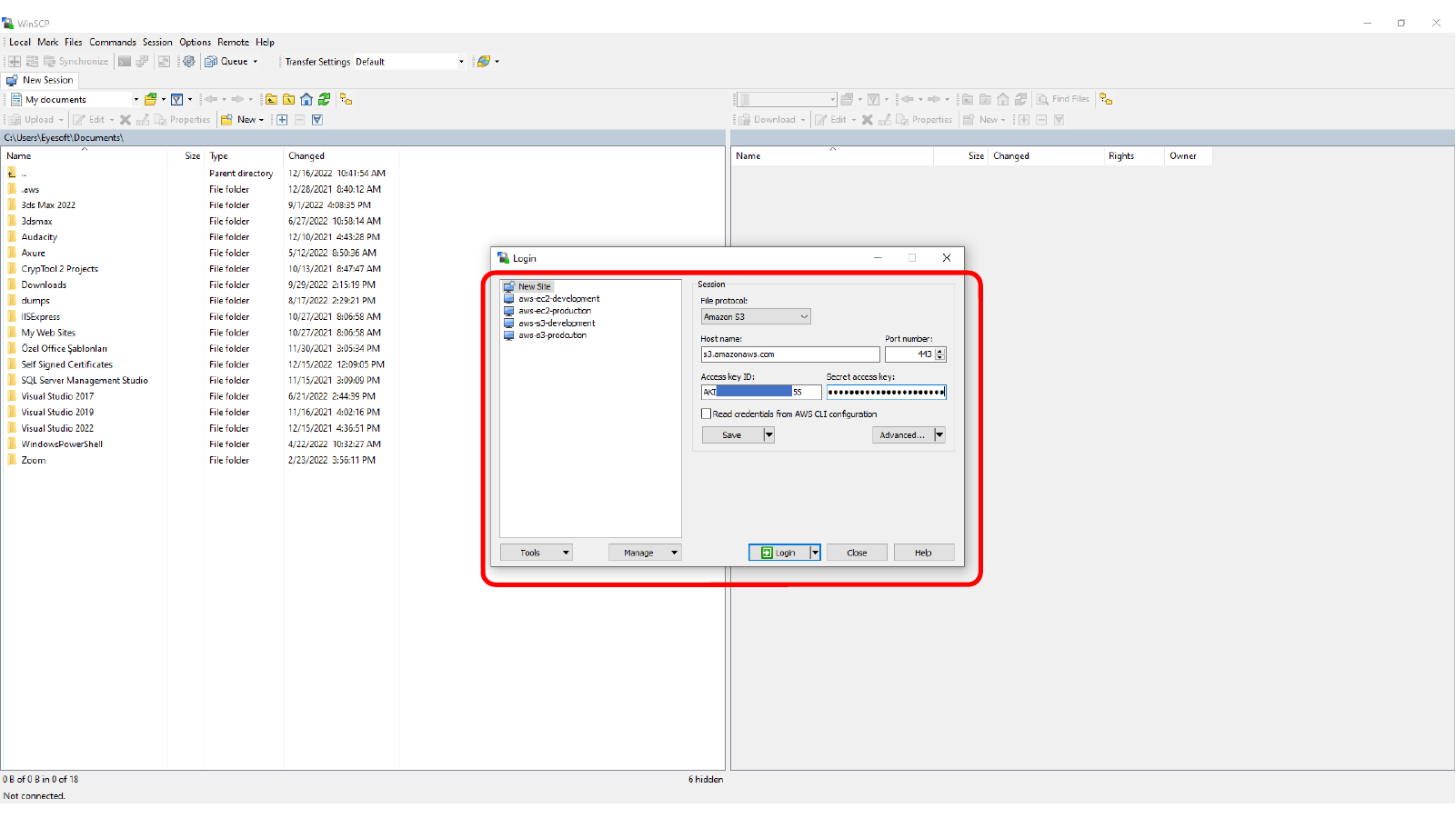Click the remote Find Files button
The width and height of the screenshot is (1456, 818).
pyautogui.click(x=1062, y=100)
